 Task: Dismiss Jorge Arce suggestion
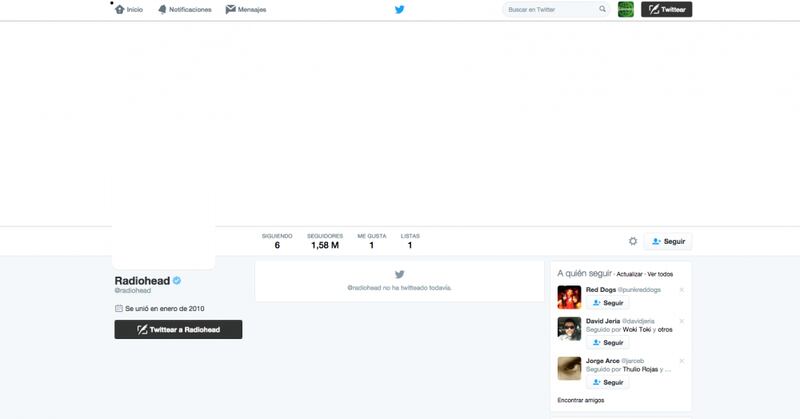coord(682,361)
